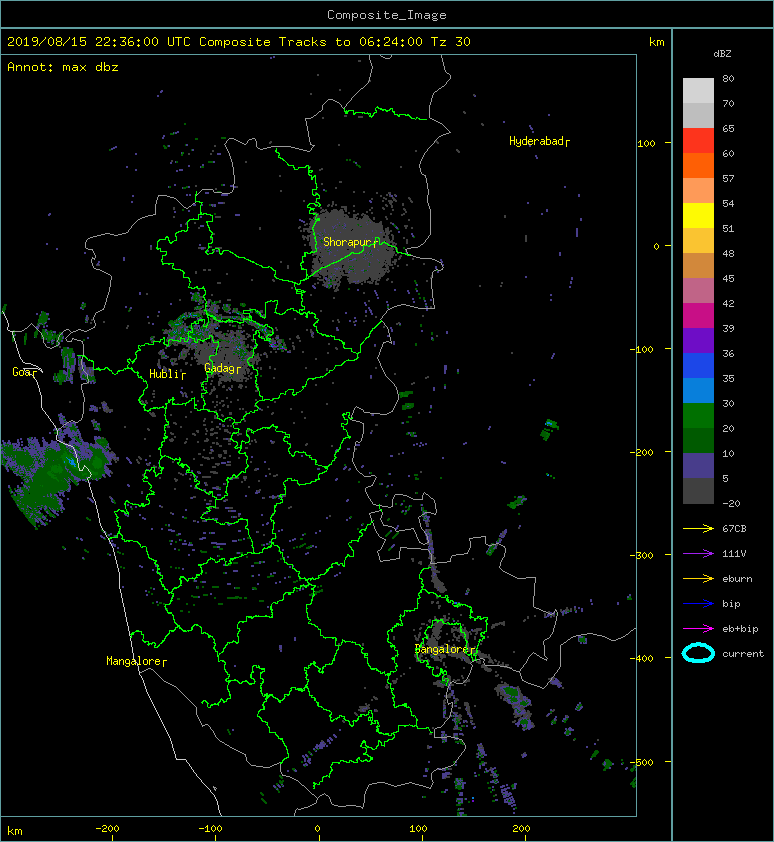Image resolution: width=774 pixels, height=842 pixels.
Task: Click the 200 label on the bottom axis
Action: pos(521,829)
